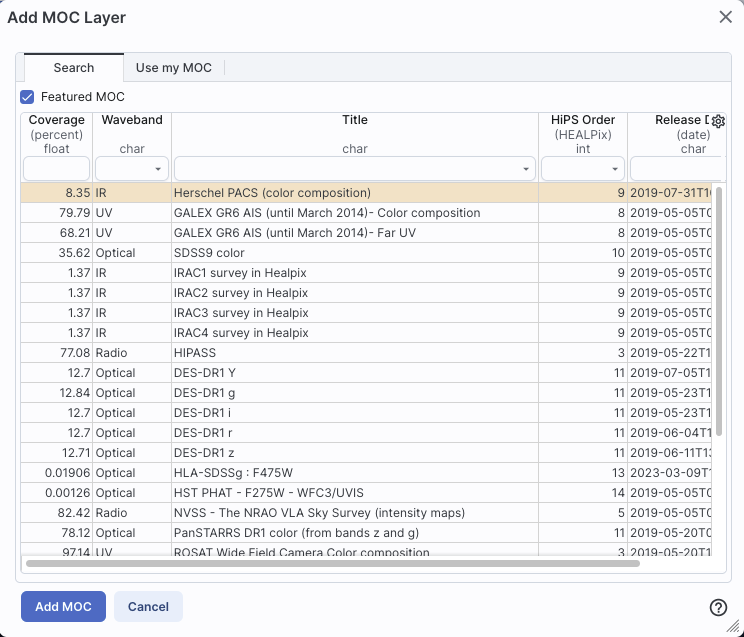Click the Cancel button
The image size is (744, 637).
pos(148,607)
